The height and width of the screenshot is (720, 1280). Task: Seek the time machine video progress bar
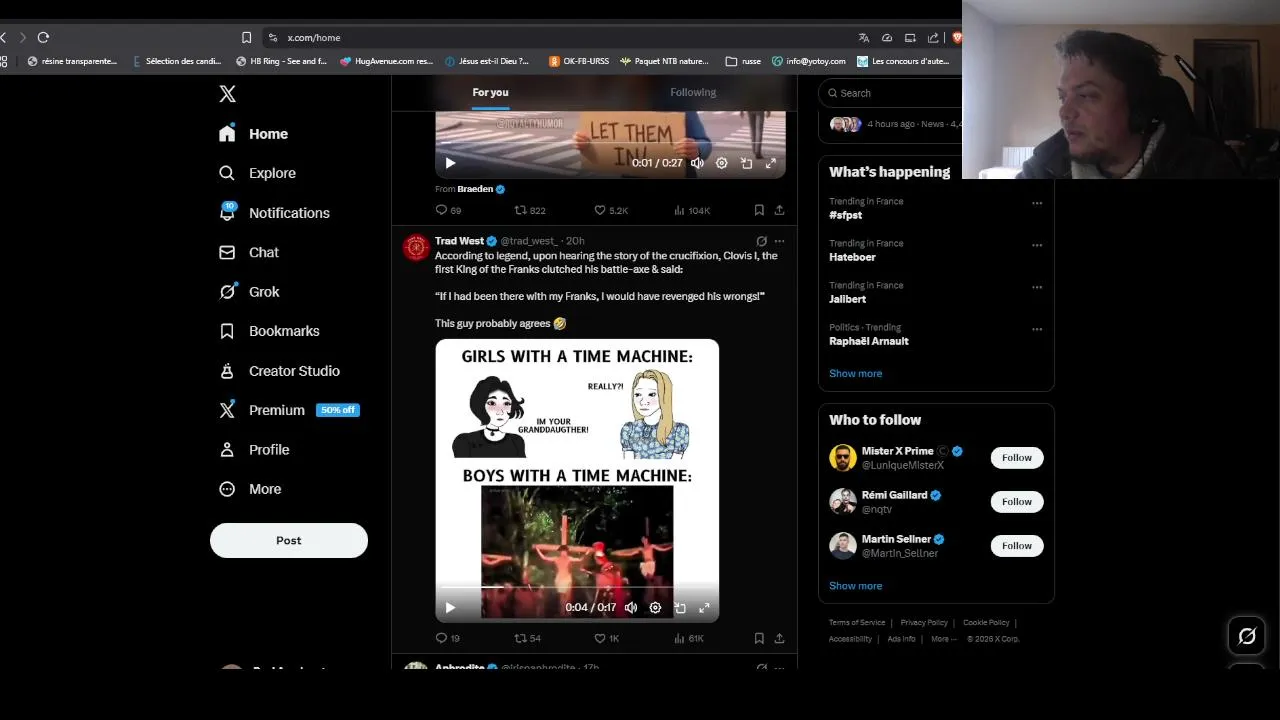pos(577,588)
